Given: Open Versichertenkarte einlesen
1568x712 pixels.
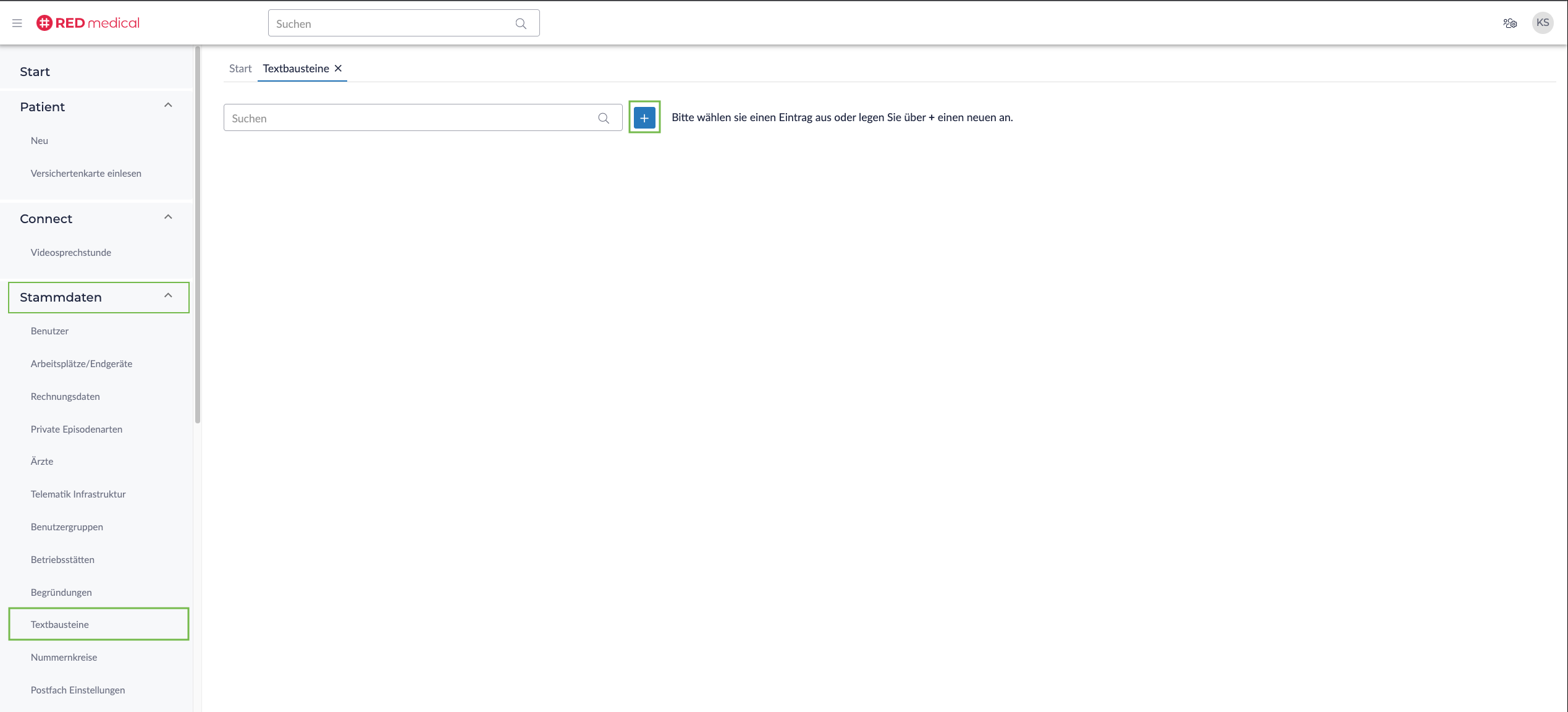Looking at the screenshot, I should 86,173.
